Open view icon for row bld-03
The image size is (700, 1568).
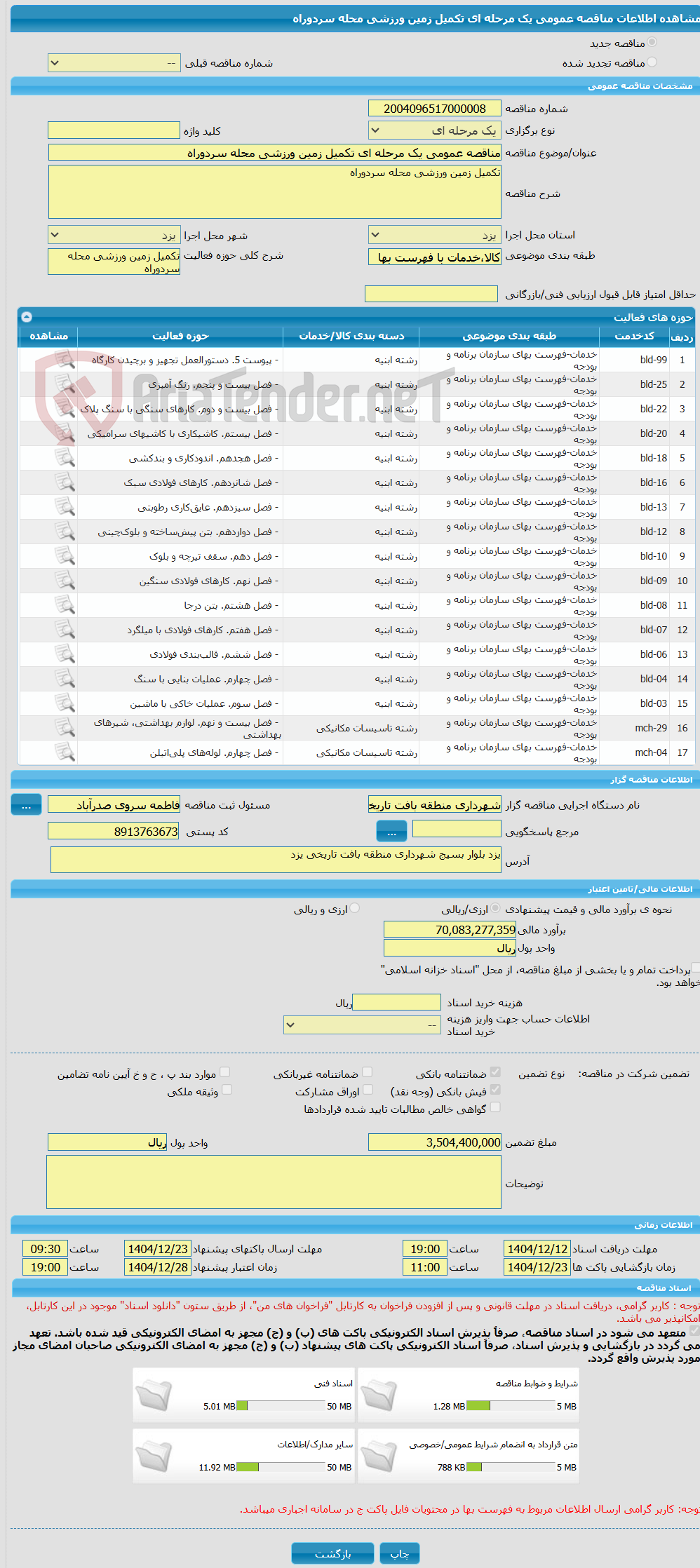[x=65, y=703]
